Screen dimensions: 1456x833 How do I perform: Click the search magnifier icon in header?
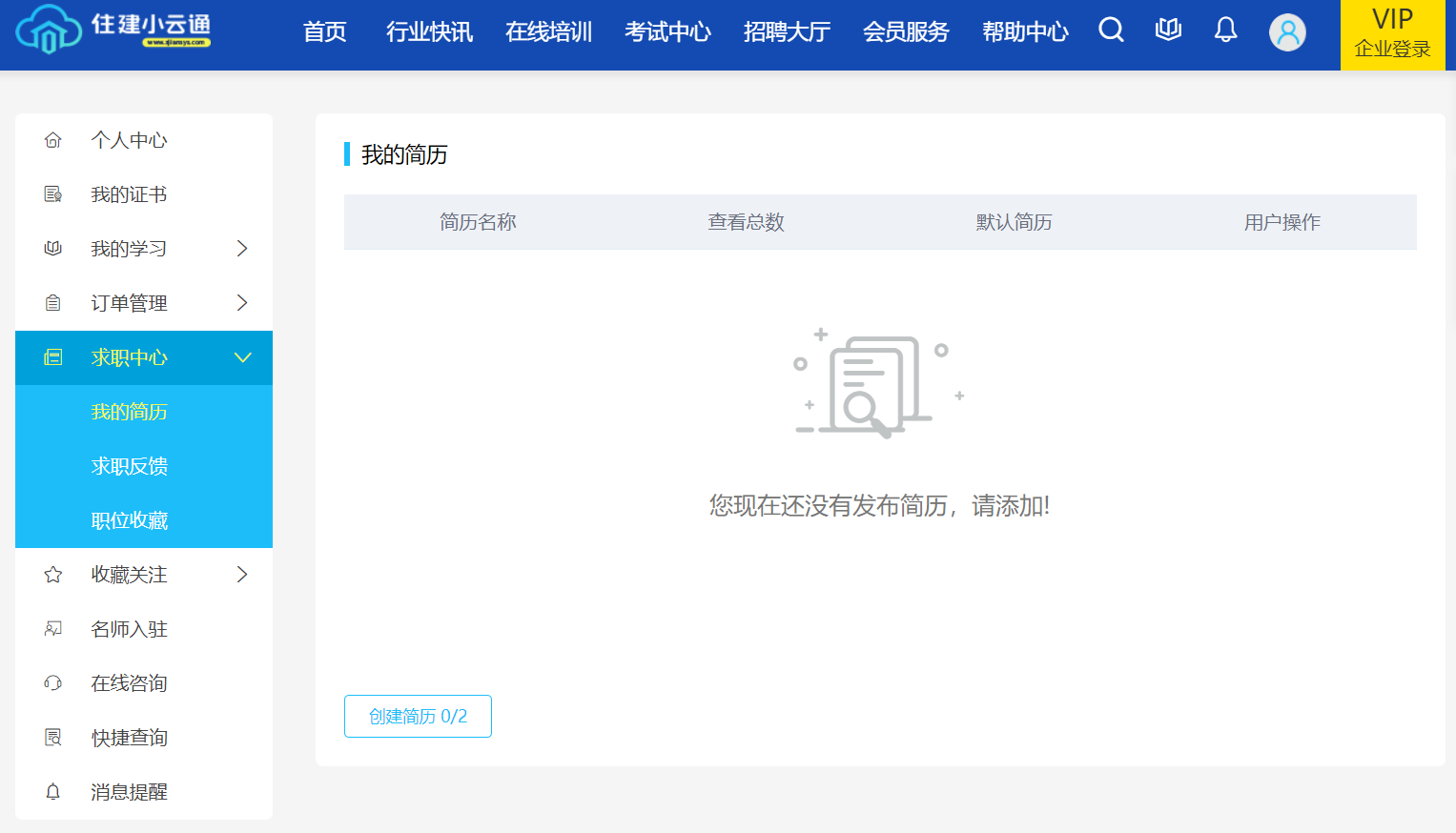[x=1111, y=30]
